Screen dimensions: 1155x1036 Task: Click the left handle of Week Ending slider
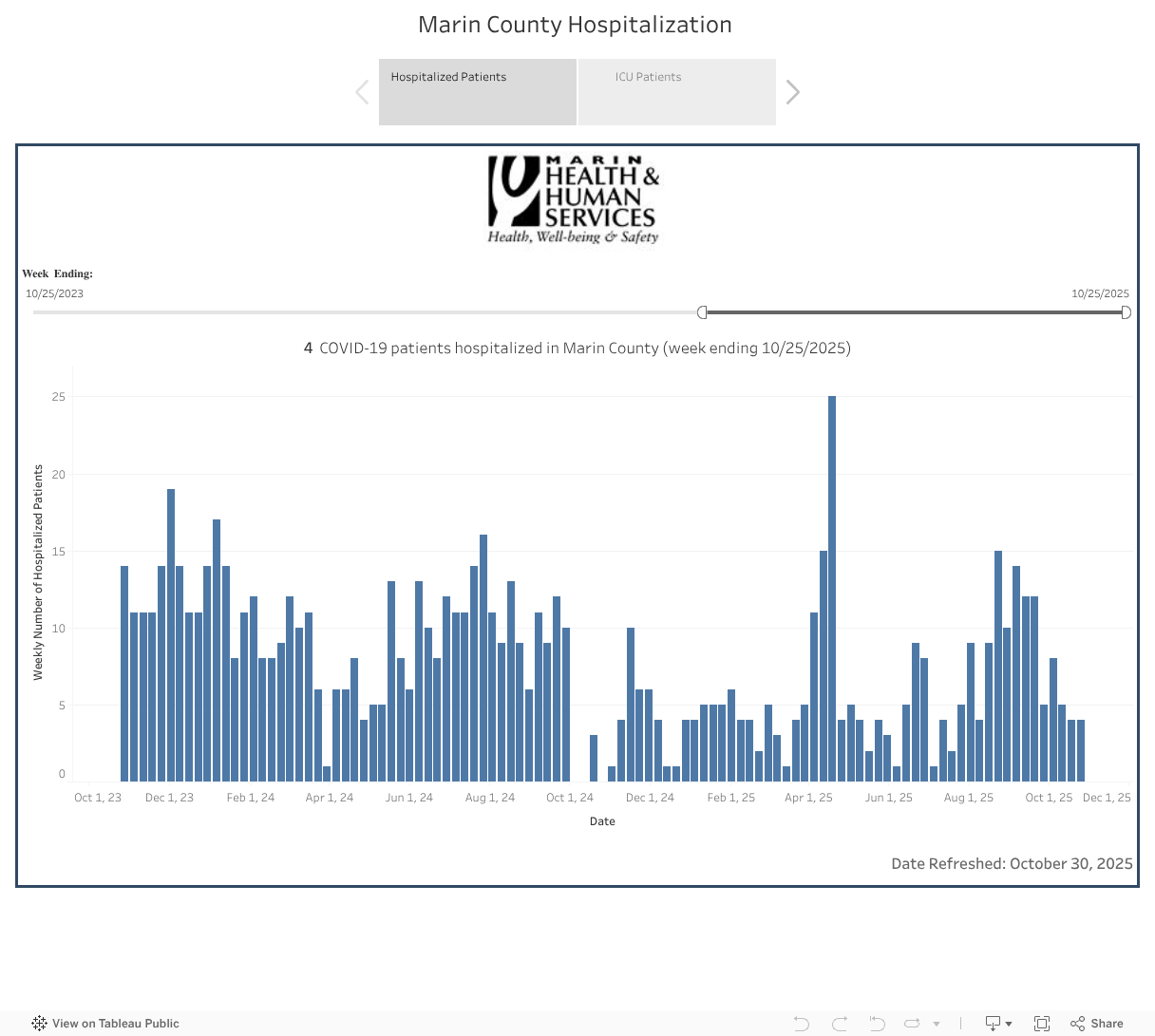tap(703, 312)
